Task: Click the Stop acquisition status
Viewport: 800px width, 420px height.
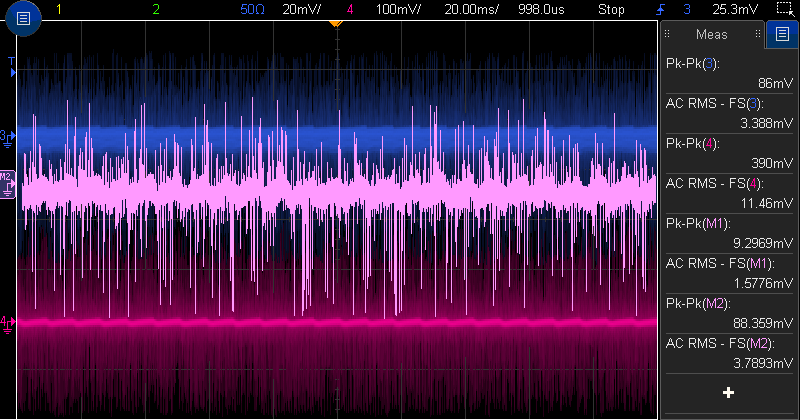Action: (611, 9)
